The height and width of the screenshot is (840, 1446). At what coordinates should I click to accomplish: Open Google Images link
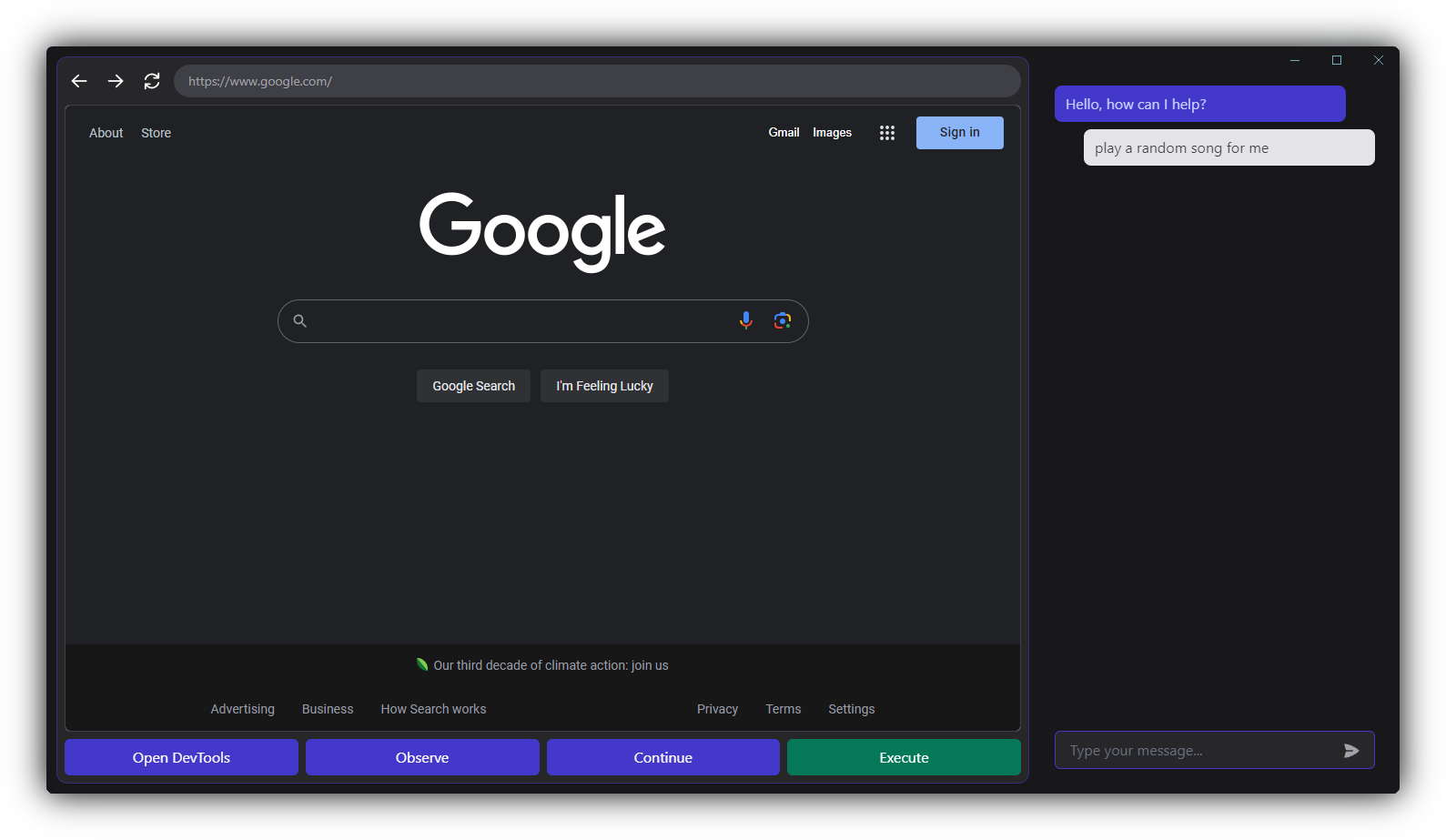[x=832, y=132]
